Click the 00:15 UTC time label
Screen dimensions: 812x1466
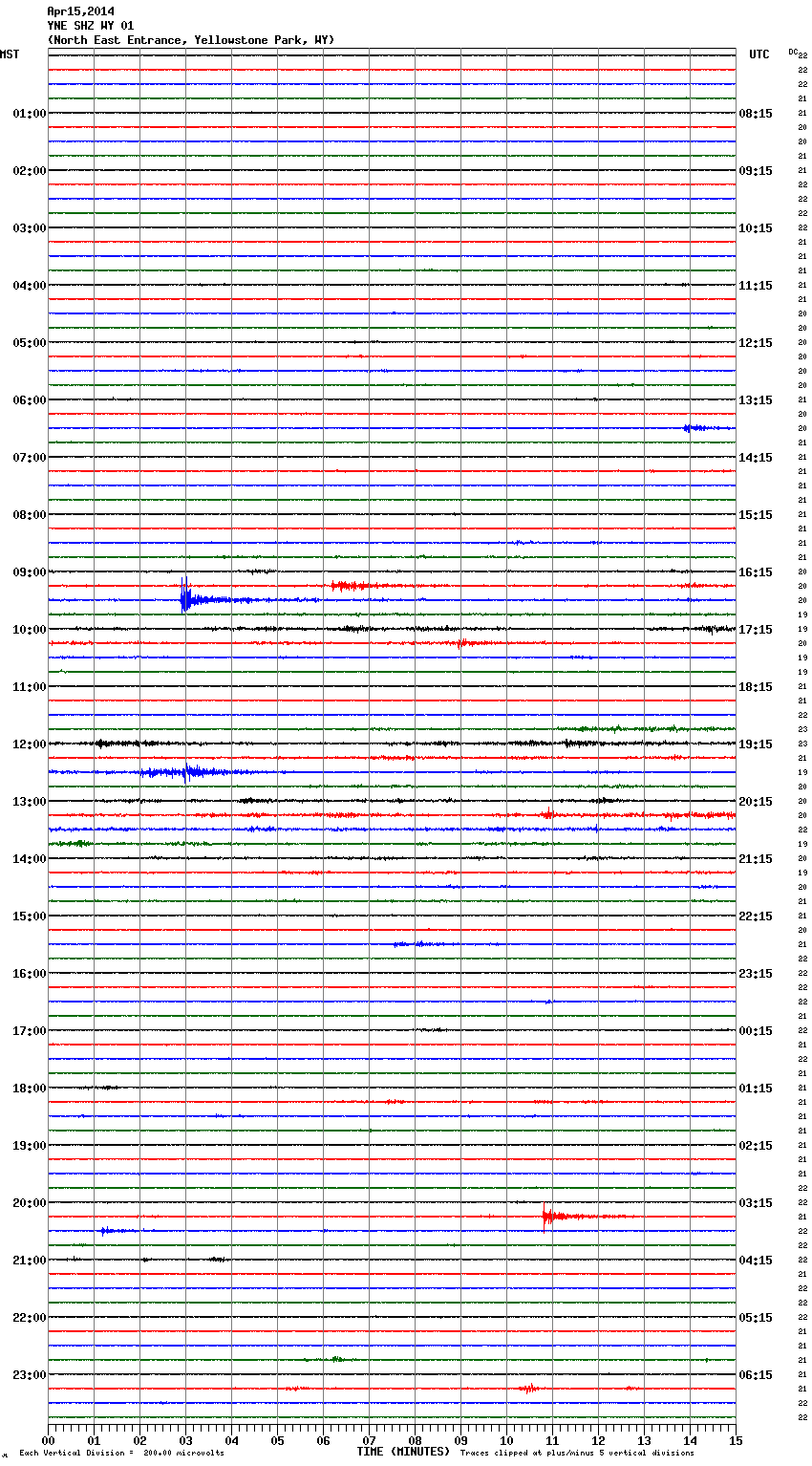pyautogui.click(x=756, y=1031)
